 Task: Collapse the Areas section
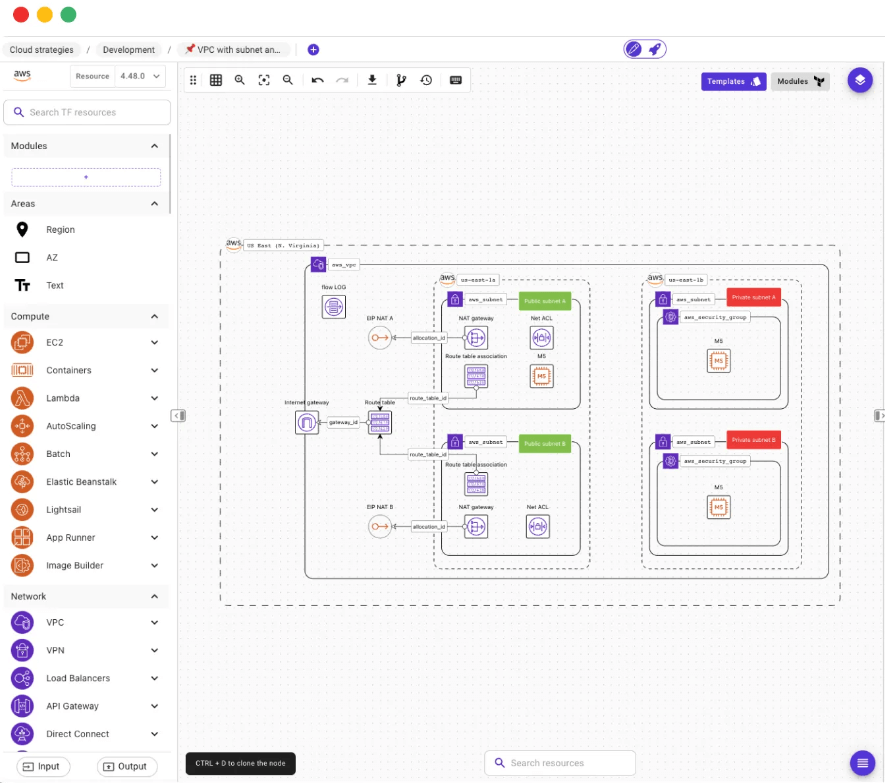(x=155, y=204)
